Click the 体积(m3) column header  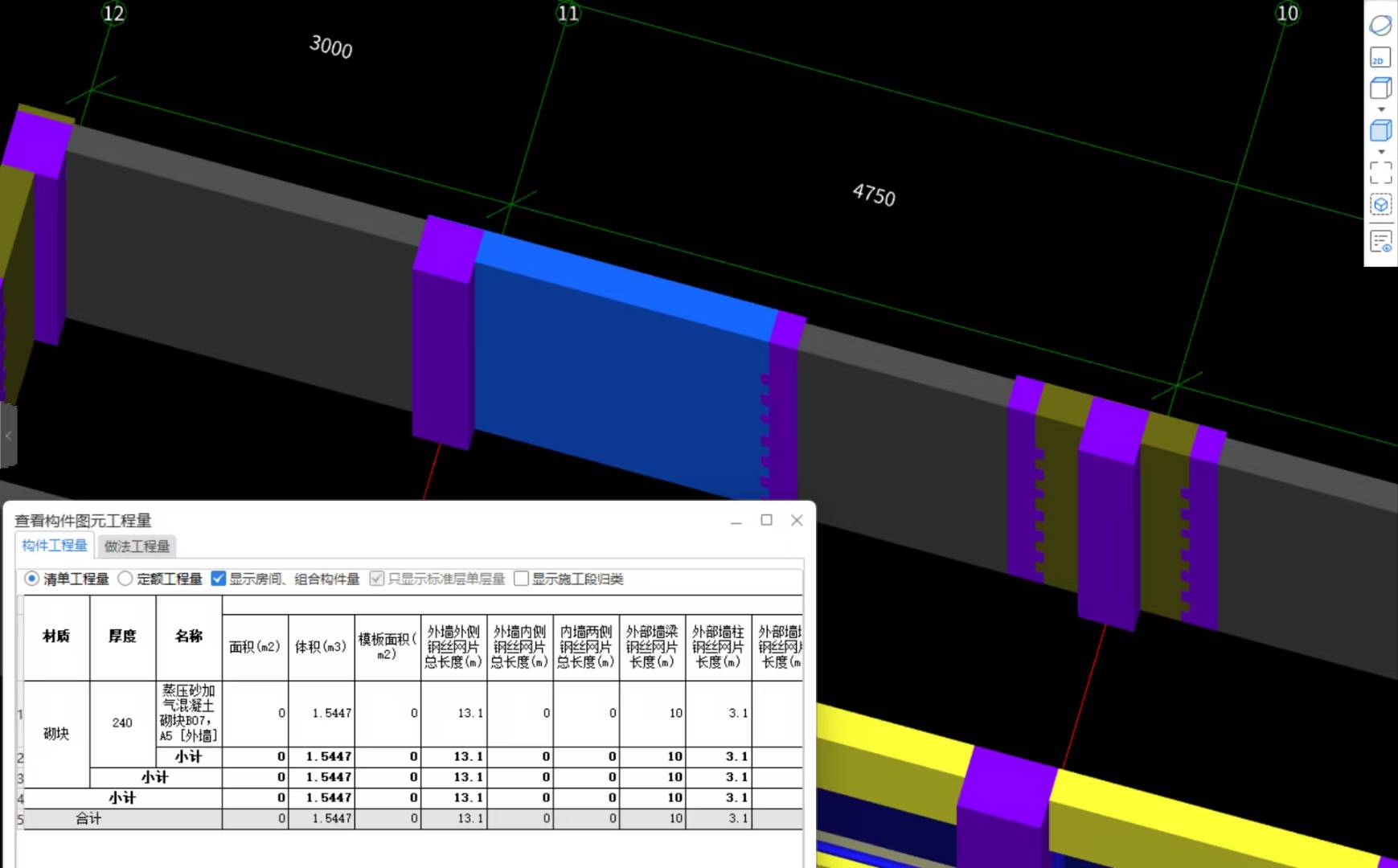(x=321, y=647)
